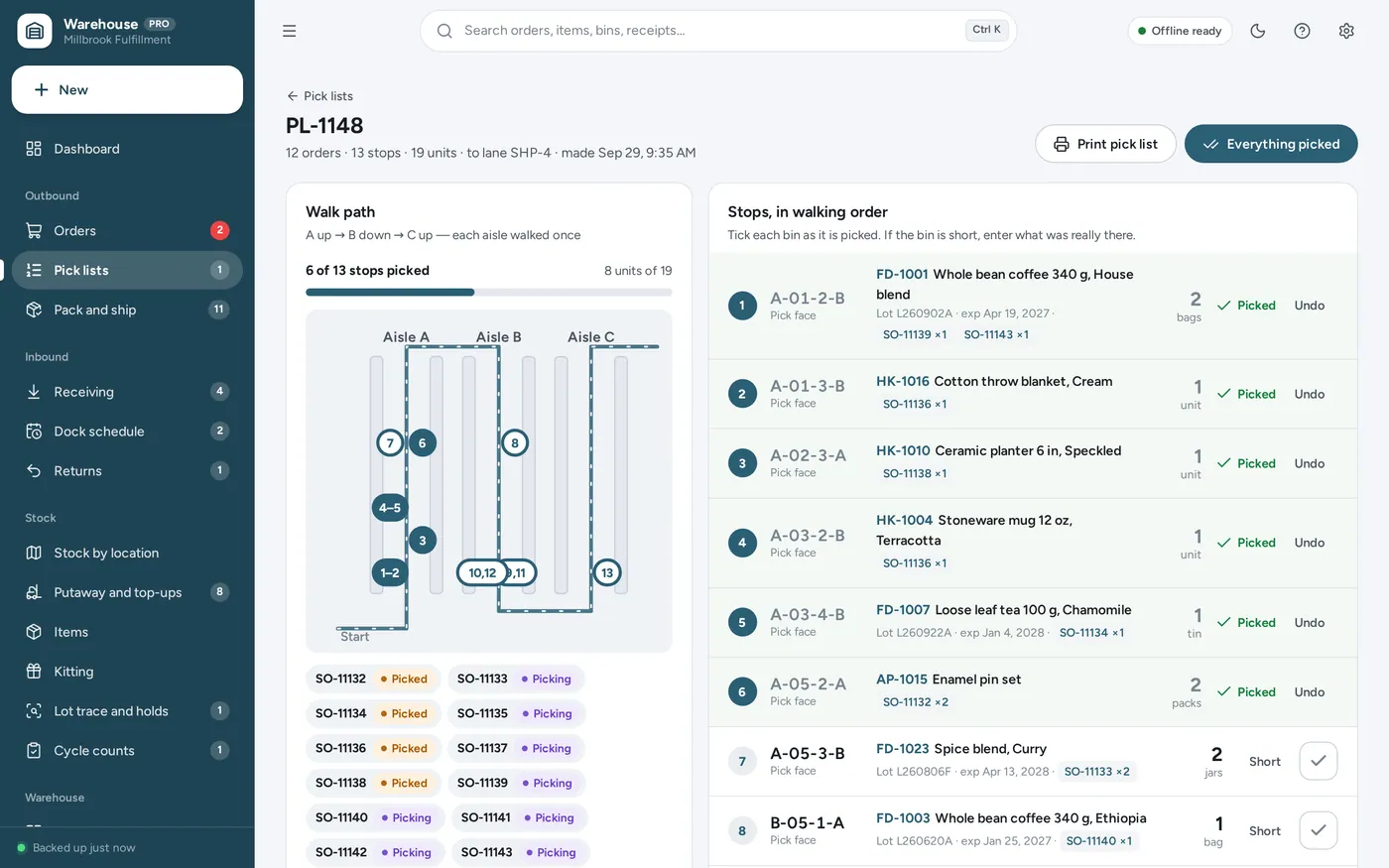Click the Kitting gift icon

pyautogui.click(x=34, y=672)
